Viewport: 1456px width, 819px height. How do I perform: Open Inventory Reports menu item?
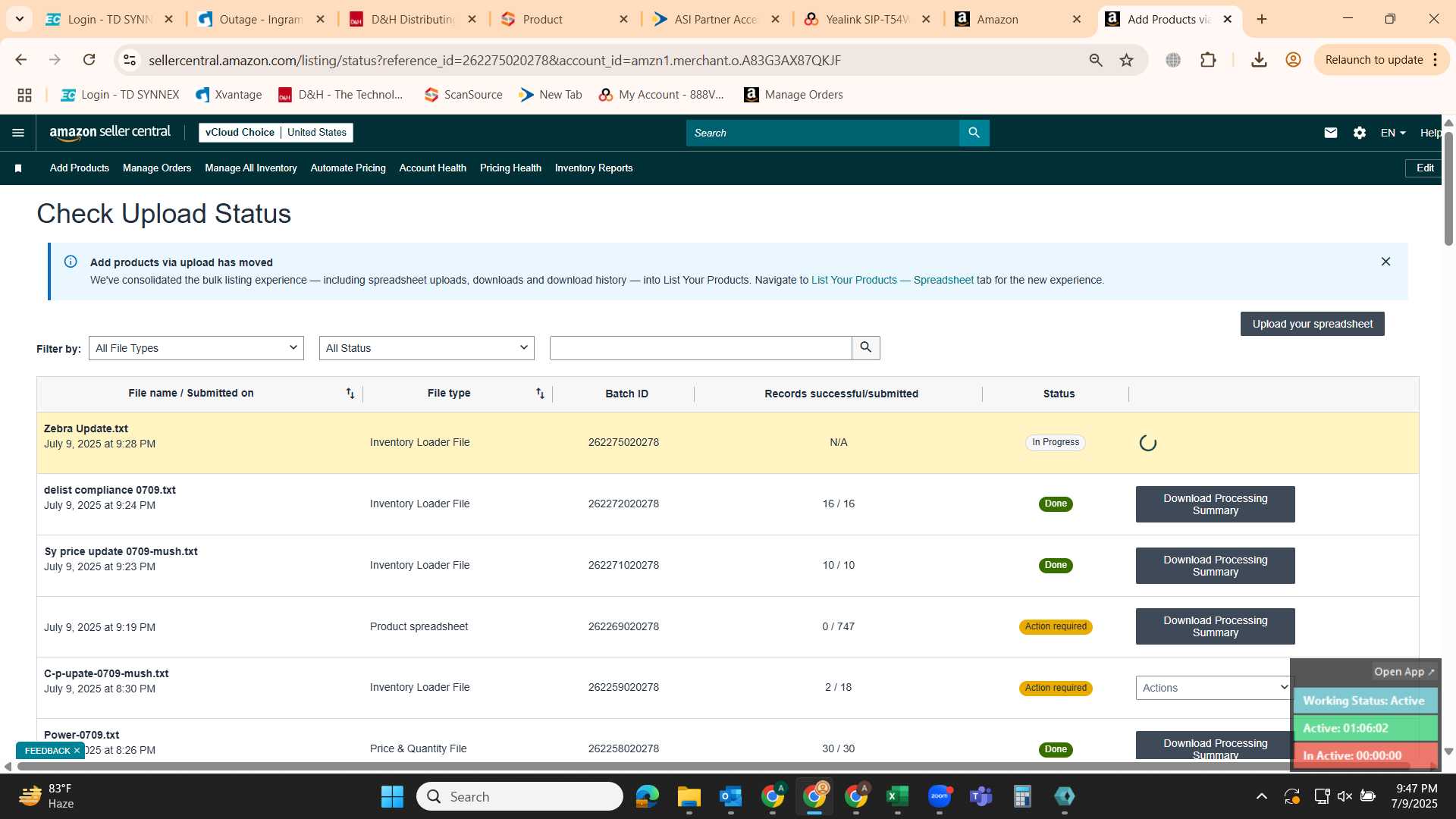pos(594,168)
